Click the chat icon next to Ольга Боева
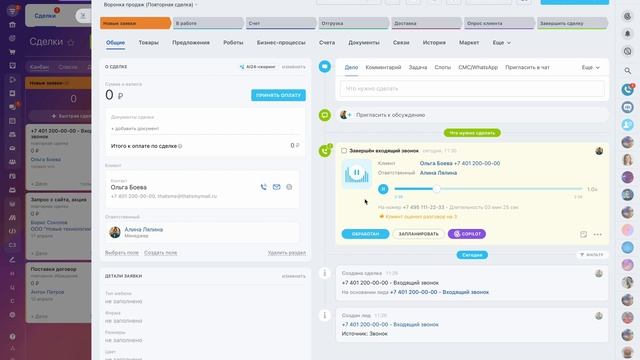The width and height of the screenshot is (640, 360). point(289,187)
